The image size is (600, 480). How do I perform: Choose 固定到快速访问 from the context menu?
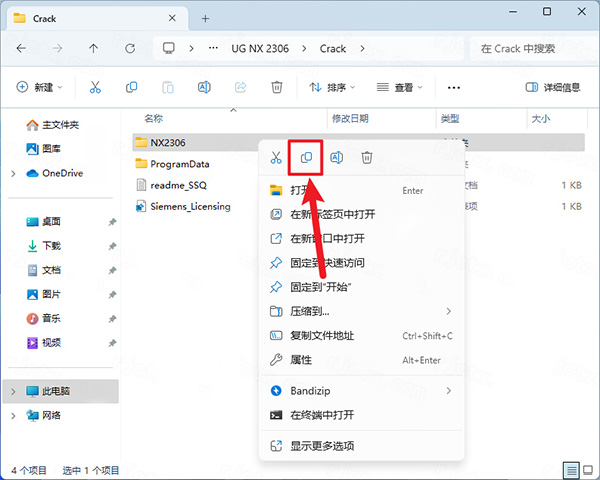pyautogui.click(x=362, y=263)
